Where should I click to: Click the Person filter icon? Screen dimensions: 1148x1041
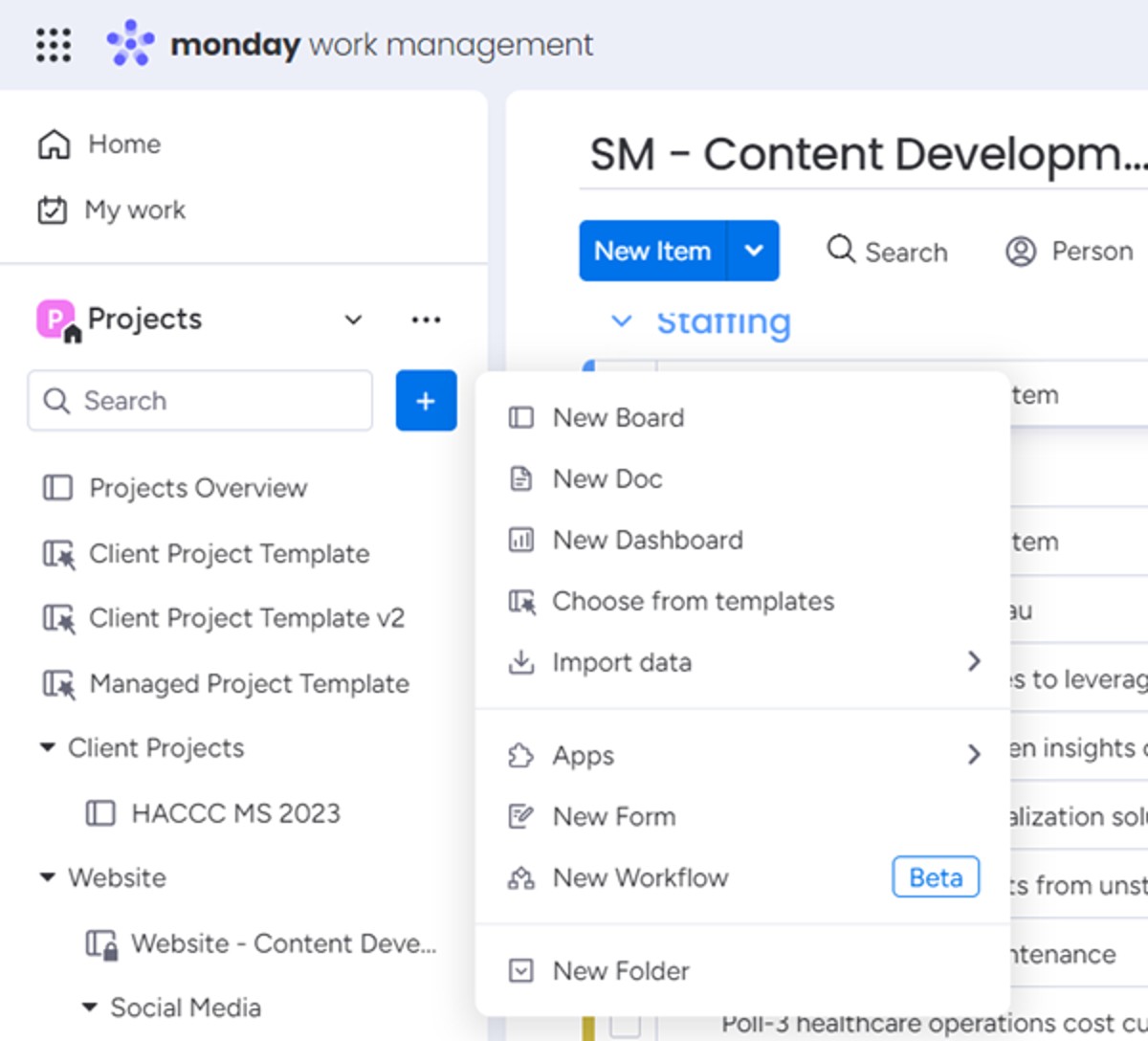pyautogui.click(x=1021, y=251)
